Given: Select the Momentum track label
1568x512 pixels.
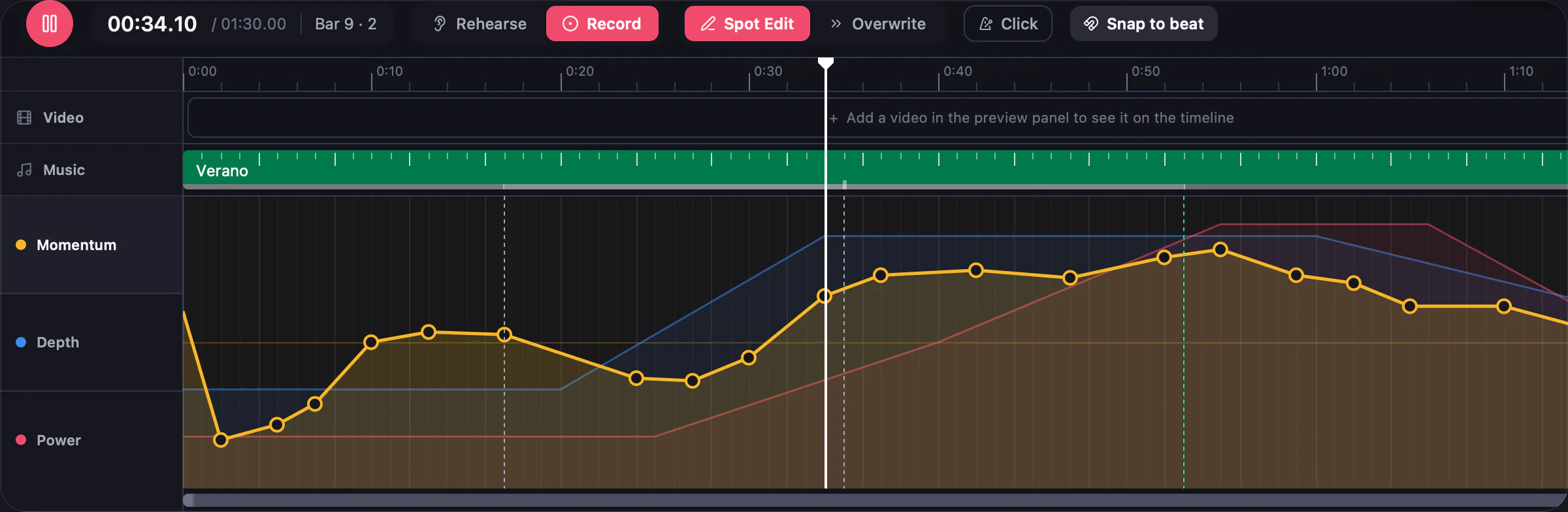Looking at the screenshot, I should pos(76,245).
